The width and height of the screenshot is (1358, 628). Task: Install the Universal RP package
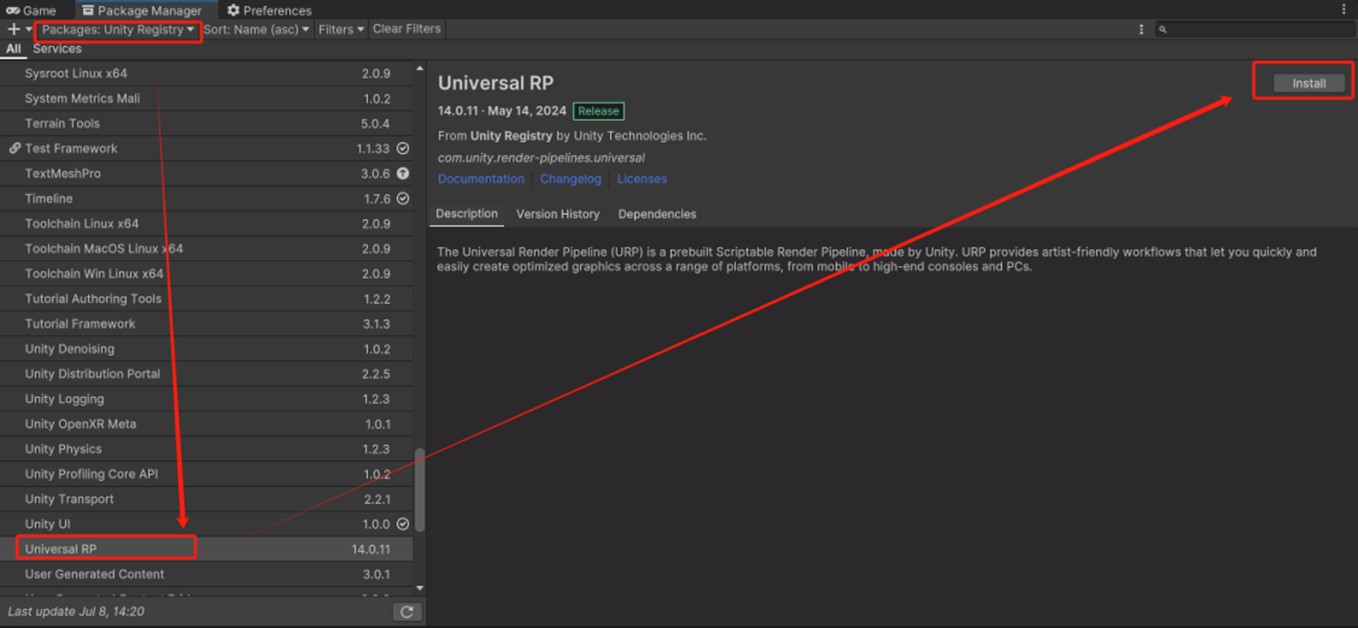click(x=1308, y=83)
